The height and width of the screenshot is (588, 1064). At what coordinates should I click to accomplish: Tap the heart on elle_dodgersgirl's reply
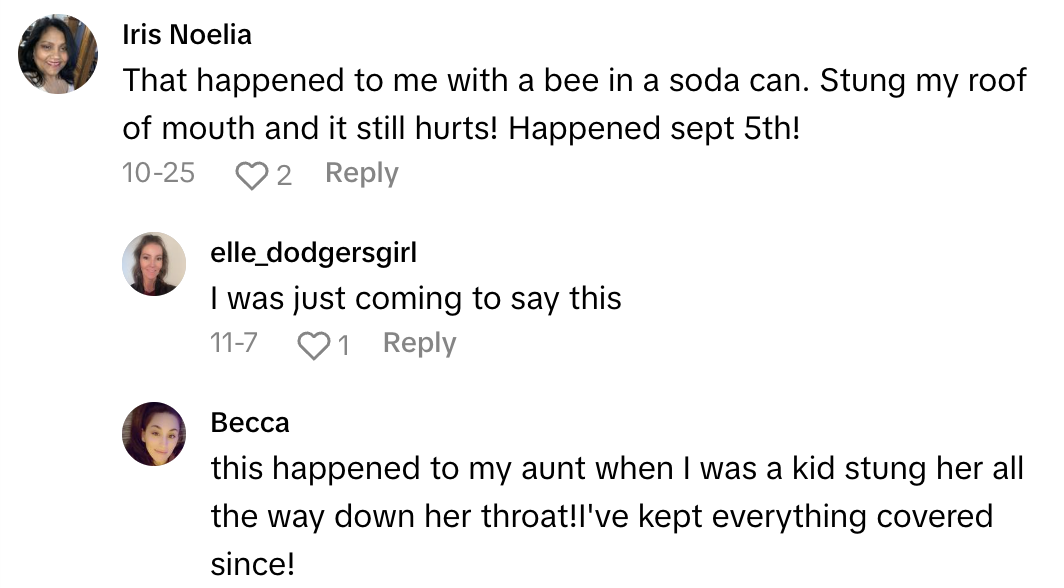(x=314, y=346)
